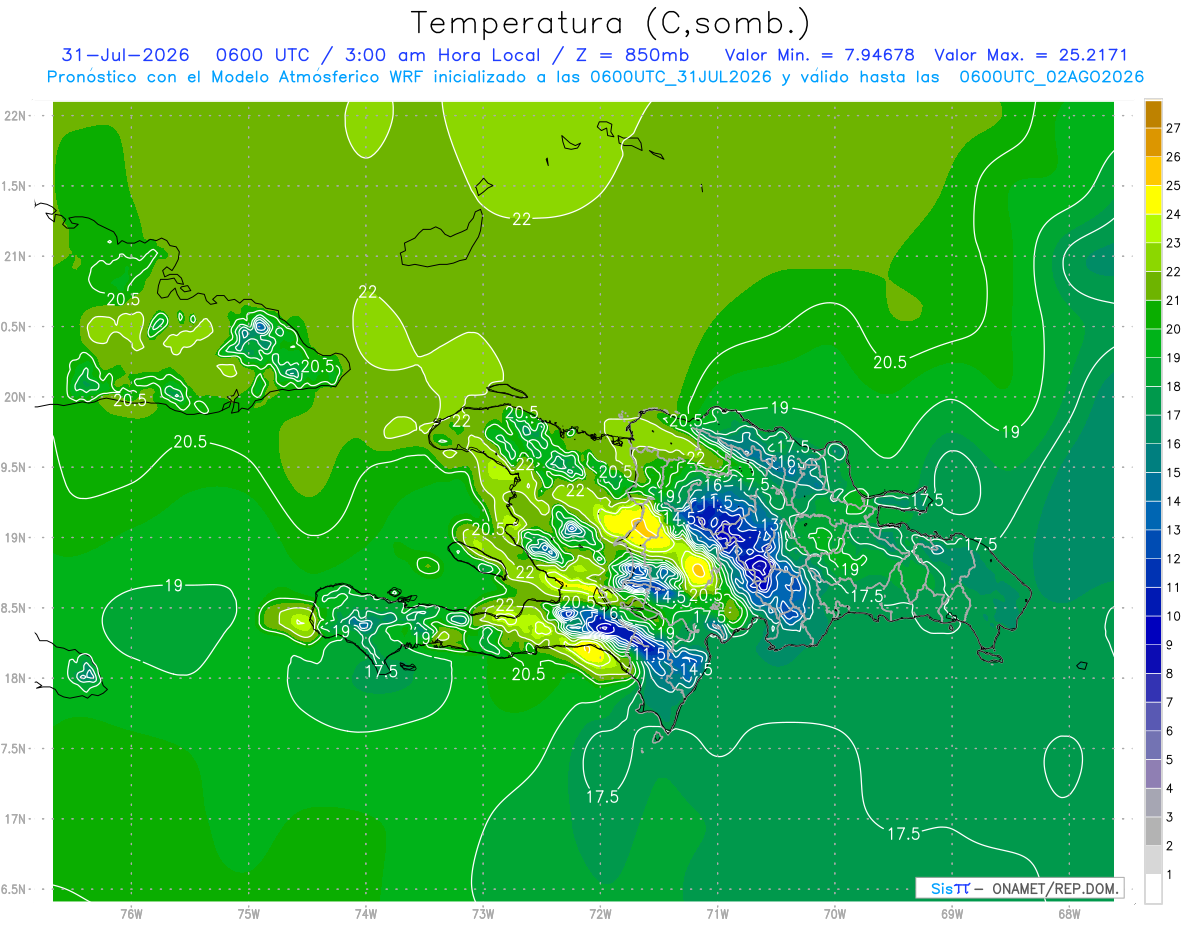This screenshot has height=927, width=1200.
Task: Click the "68W" longitude axis label
Action: point(1069,914)
